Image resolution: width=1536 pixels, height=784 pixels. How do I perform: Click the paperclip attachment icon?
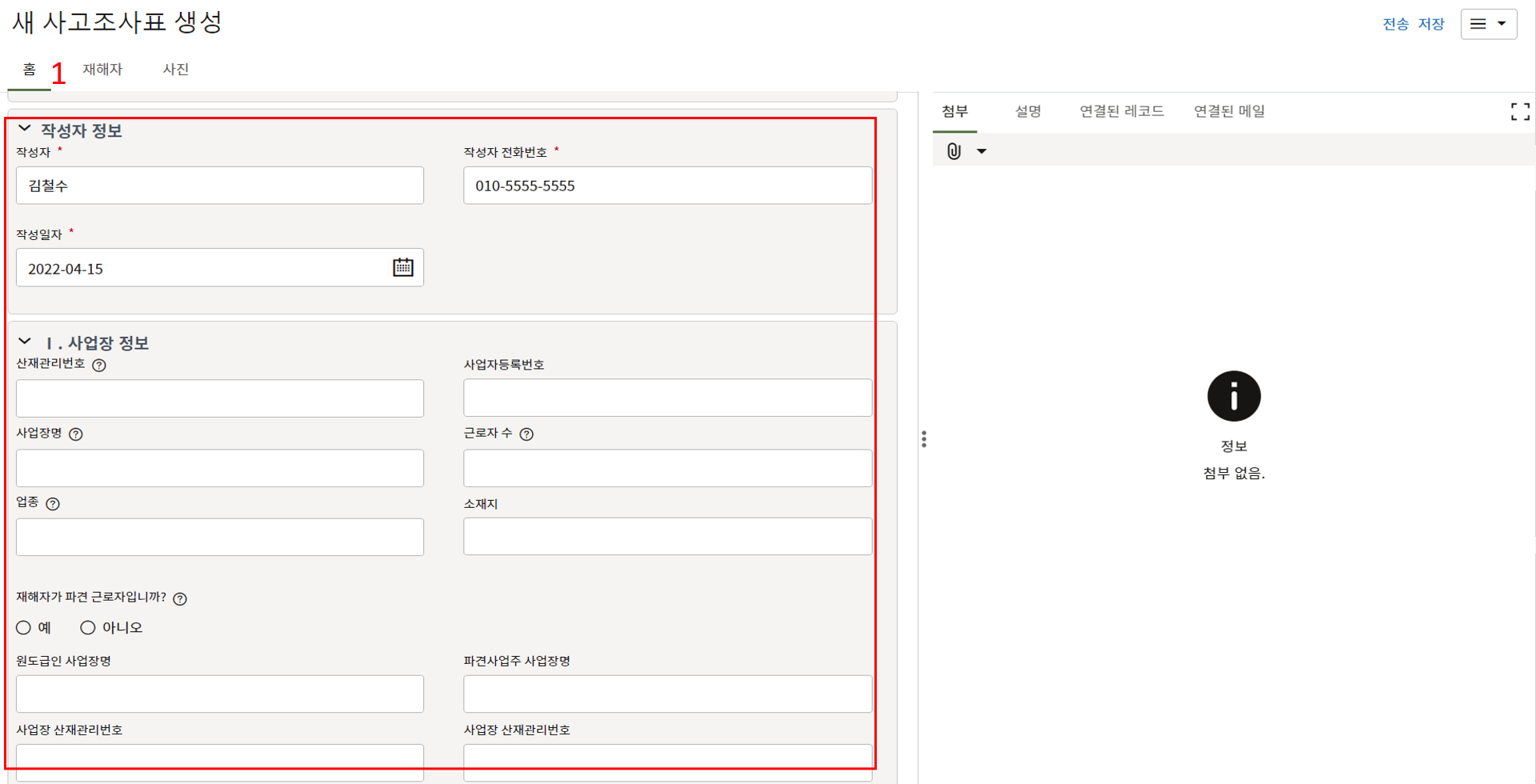click(954, 151)
